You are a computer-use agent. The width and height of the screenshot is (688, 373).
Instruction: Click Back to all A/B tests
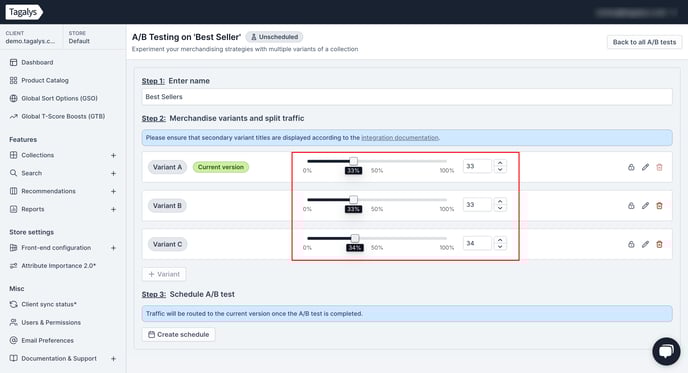(x=644, y=42)
